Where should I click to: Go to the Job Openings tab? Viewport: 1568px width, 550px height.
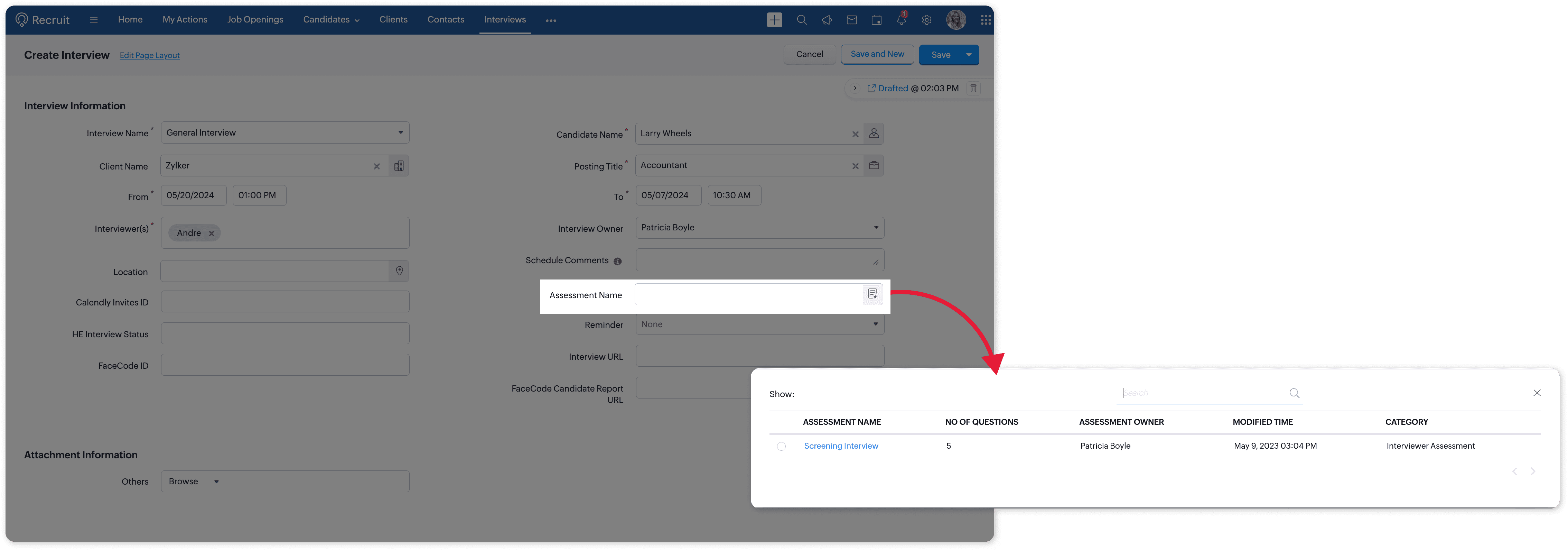255,19
